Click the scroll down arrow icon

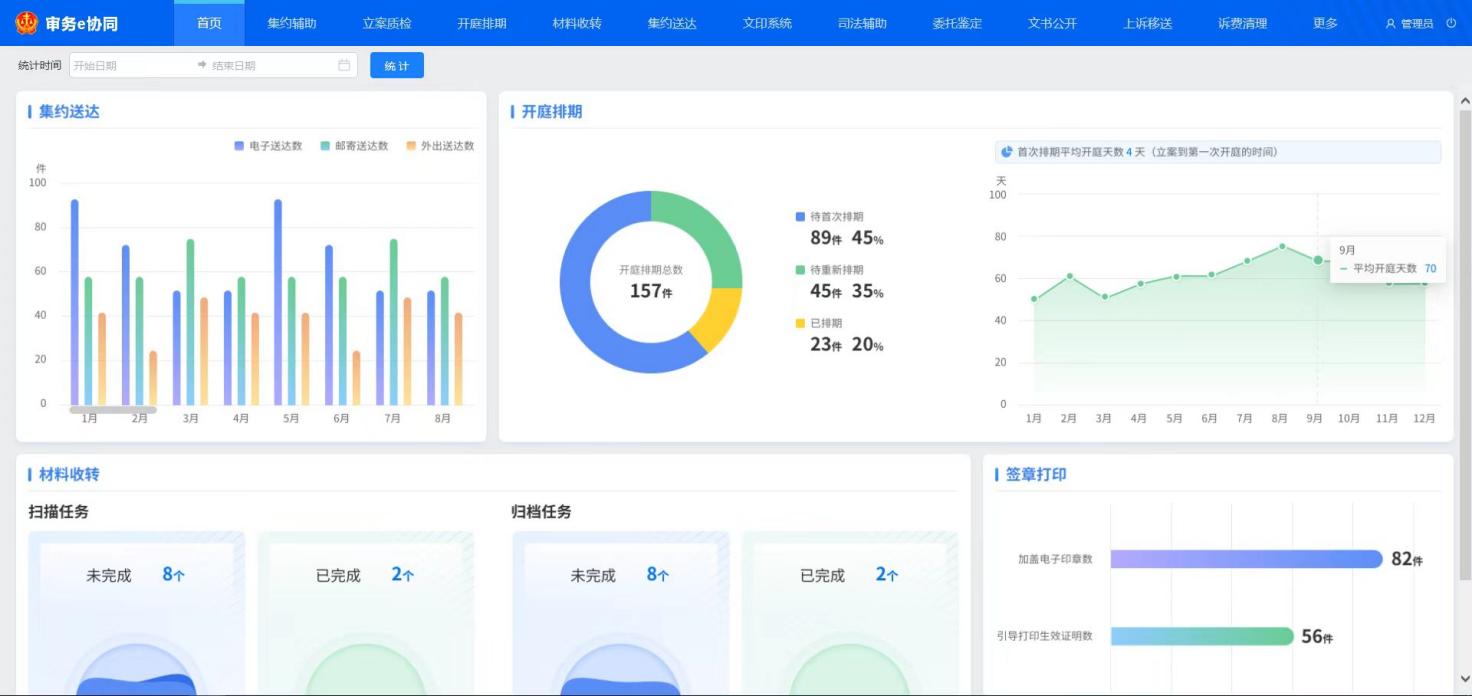point(1465,679)
